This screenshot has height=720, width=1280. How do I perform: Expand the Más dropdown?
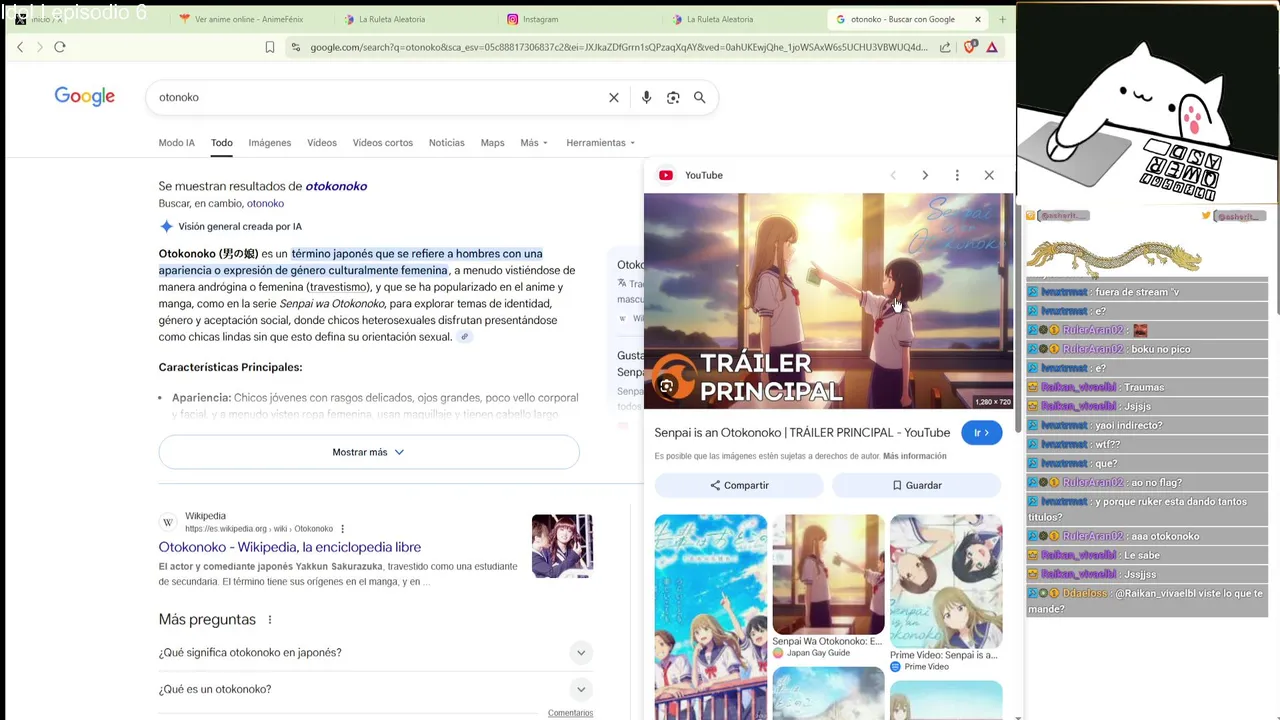click(x=534, y=143)
